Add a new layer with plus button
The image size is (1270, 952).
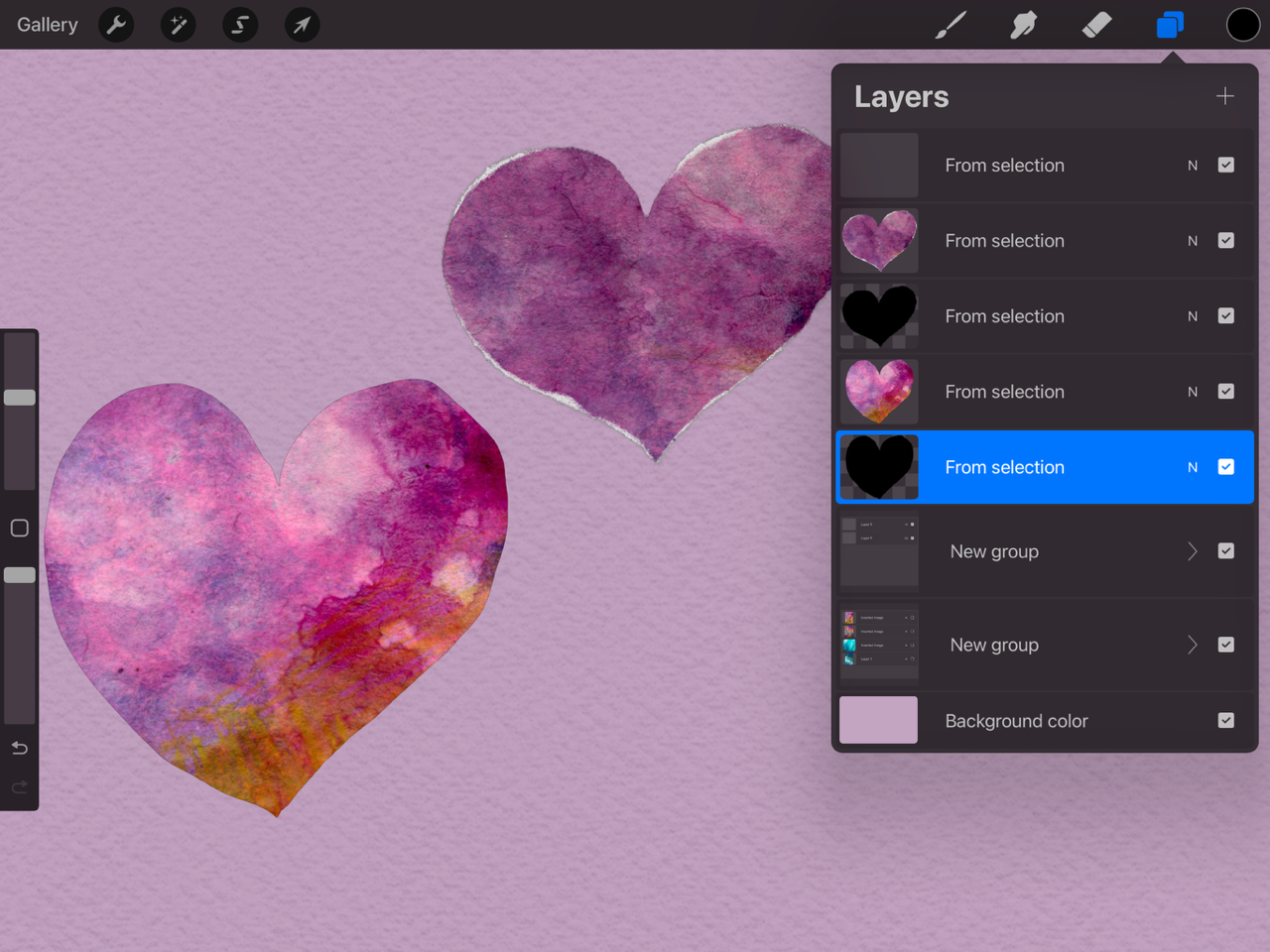pos(1225,96)
